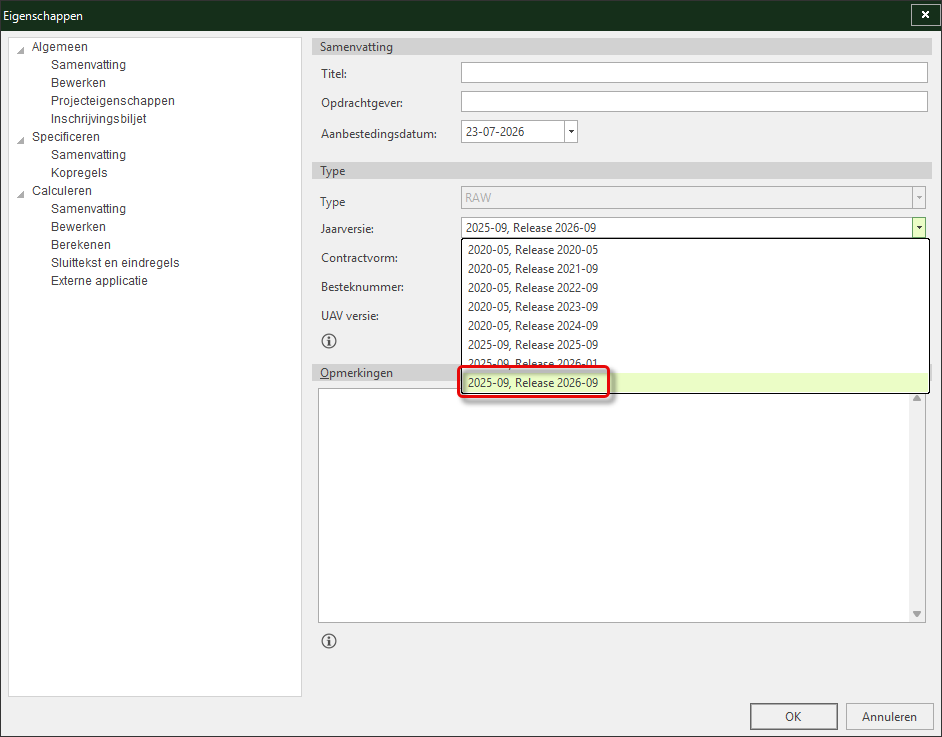Go to Projecteigenschappen page
This screenshot has width=942, height=737.
113,101
